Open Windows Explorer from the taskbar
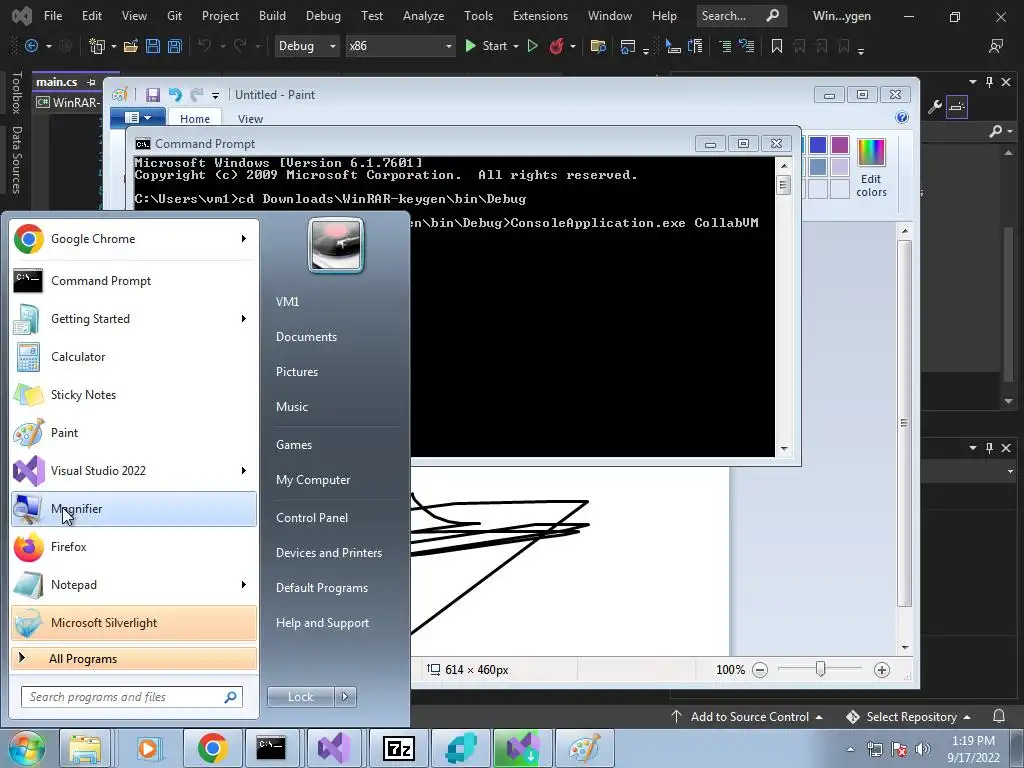Viewport: 1024px width, 768px height. click(86, 748)
